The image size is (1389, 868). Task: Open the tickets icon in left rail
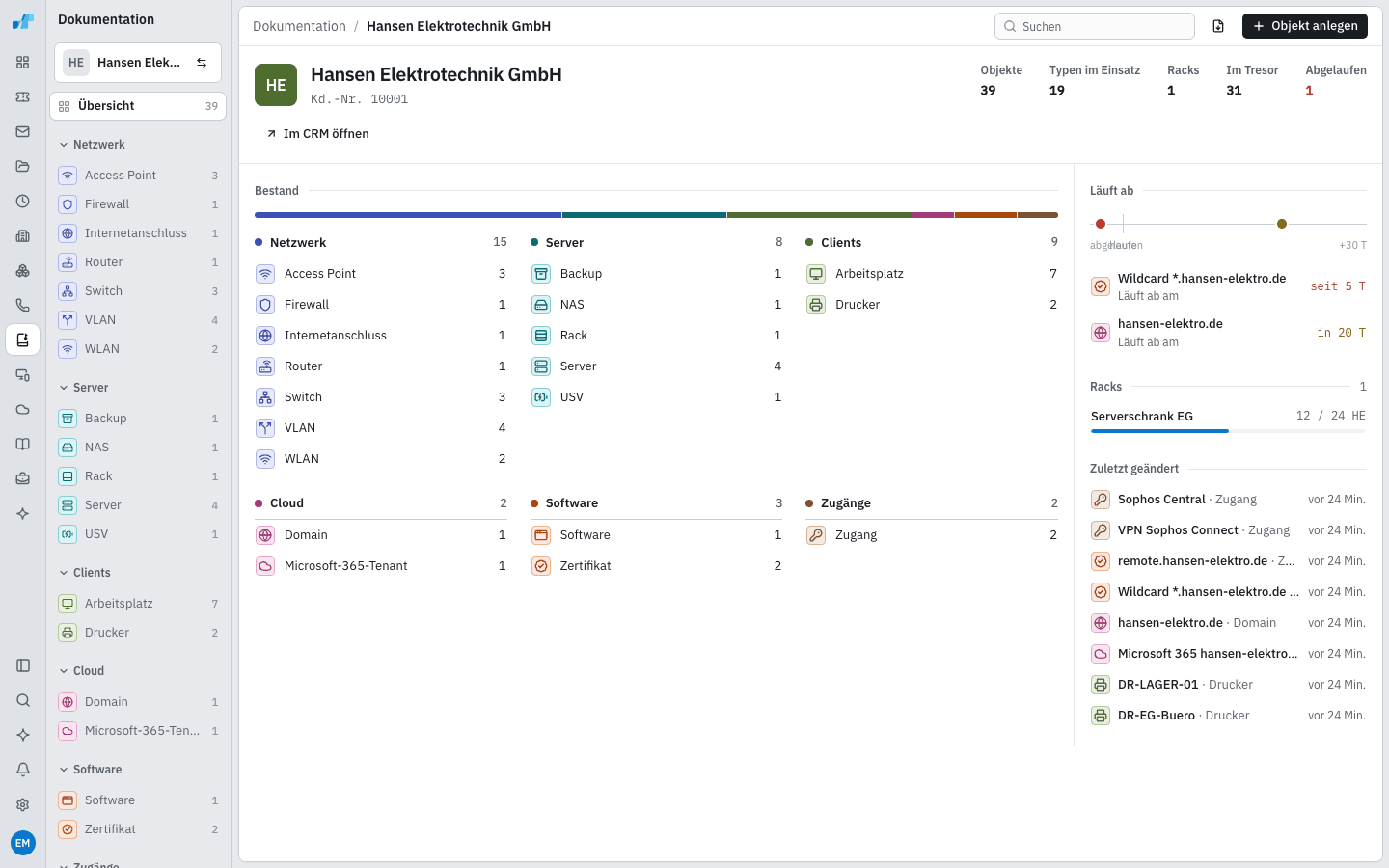23,97
